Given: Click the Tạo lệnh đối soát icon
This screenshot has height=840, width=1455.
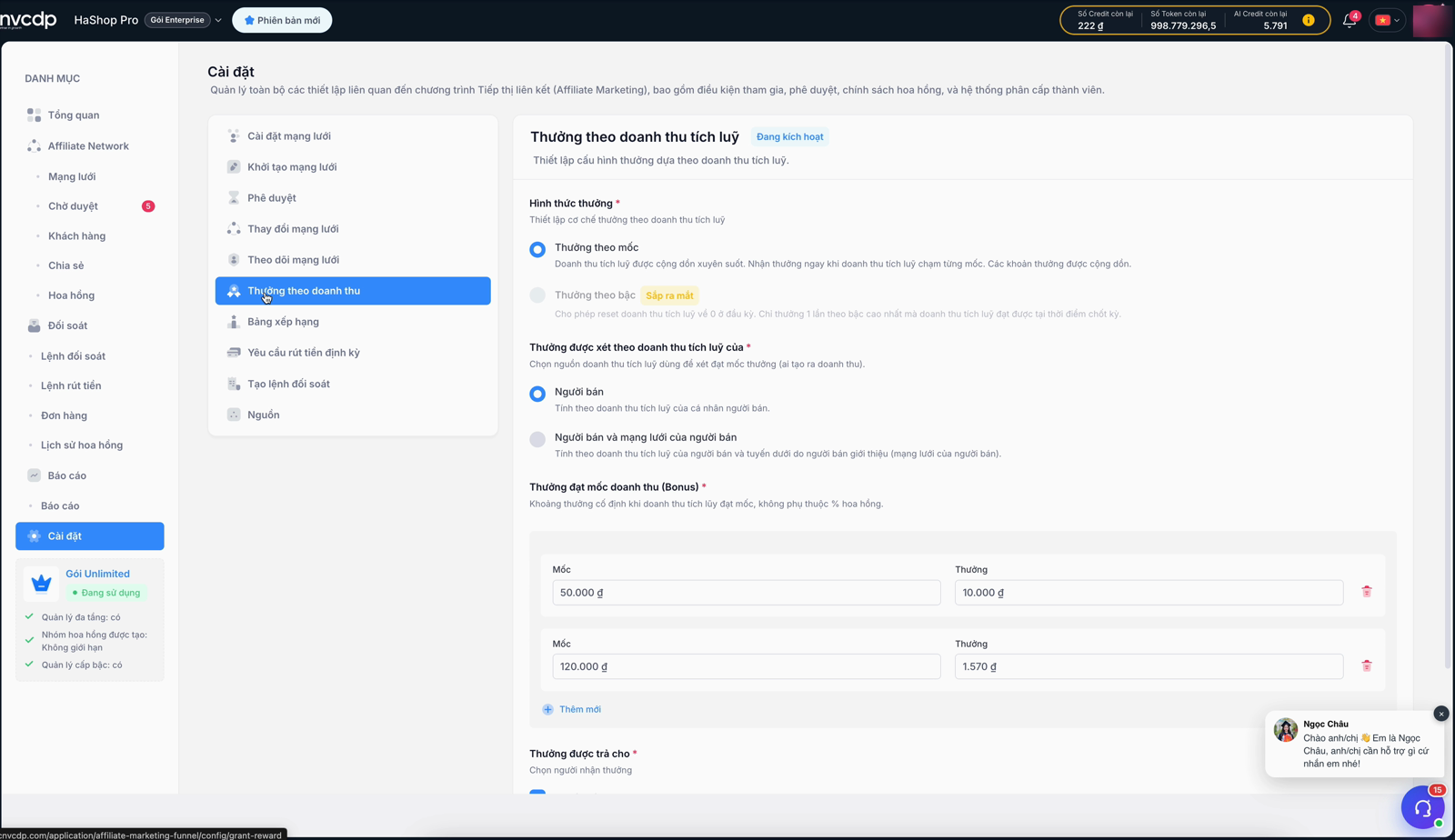Looking at the screenshot, I should click(x=234, y=384).
